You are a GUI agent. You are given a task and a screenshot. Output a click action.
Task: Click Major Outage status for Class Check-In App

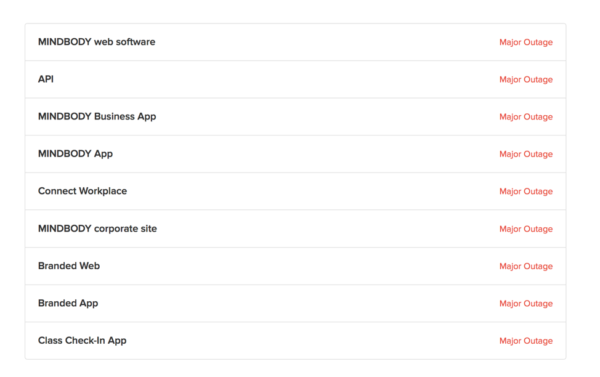click(526, 341)
